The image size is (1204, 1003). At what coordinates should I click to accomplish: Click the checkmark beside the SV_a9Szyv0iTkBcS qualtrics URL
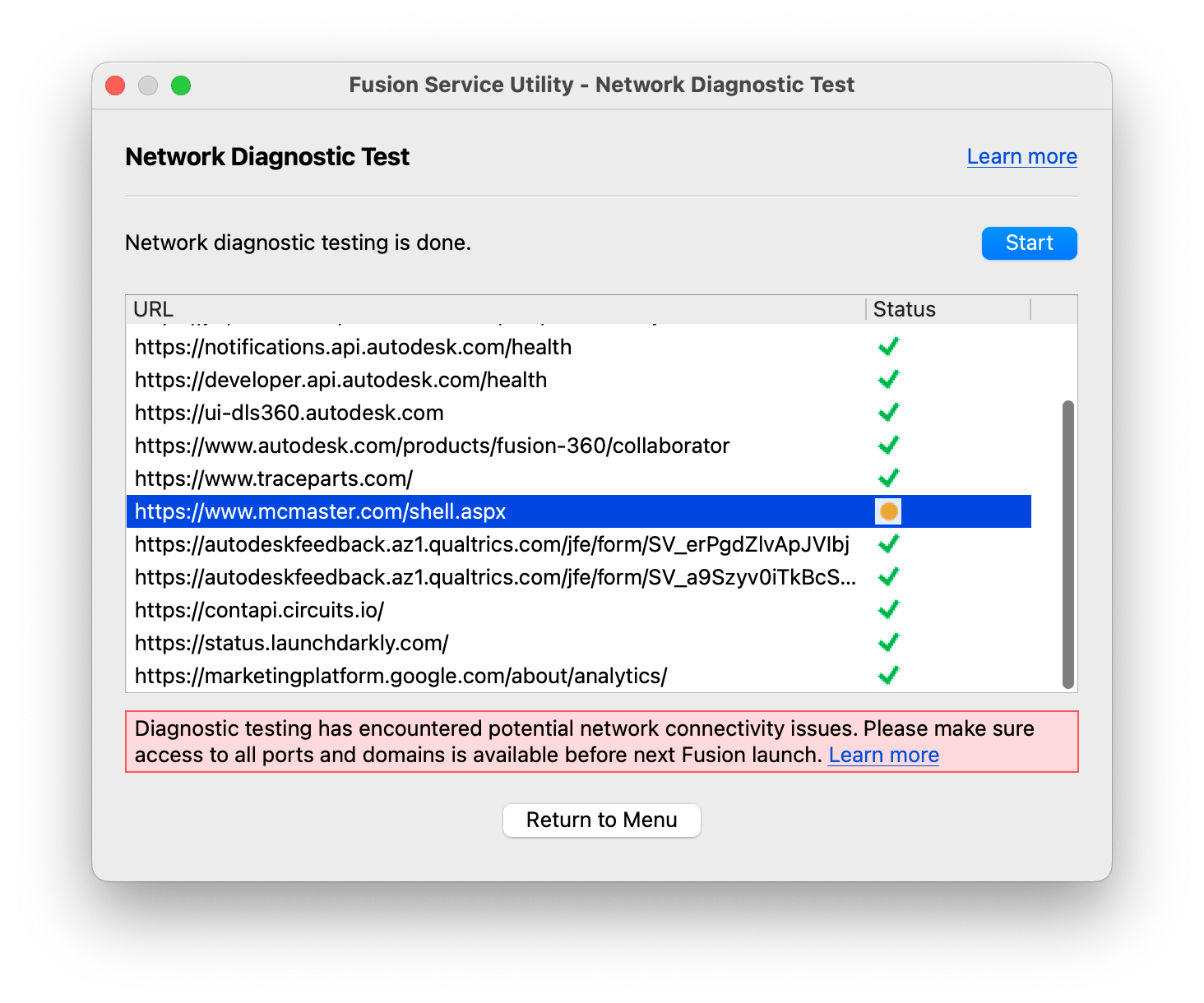tap(888, 576)
